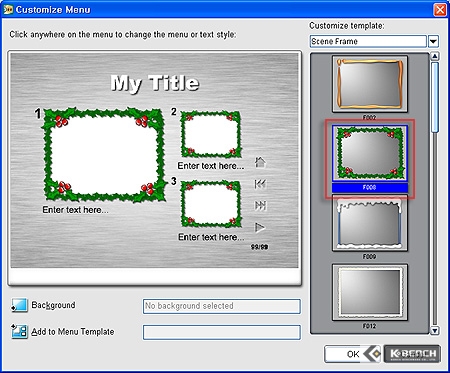Viewport: 450px width, 373px height.
Task: Click the play icon in menu preview
Action: (260, 227)
